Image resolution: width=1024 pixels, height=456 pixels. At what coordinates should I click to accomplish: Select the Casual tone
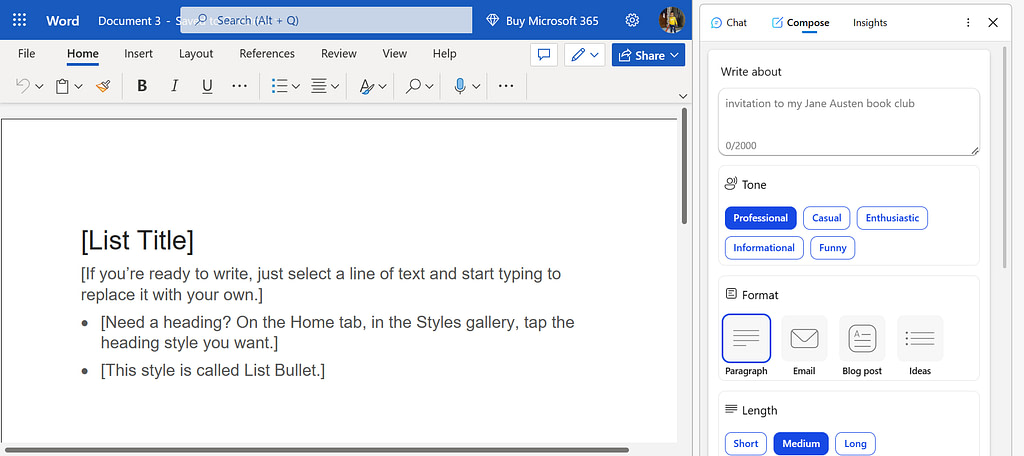827,218
